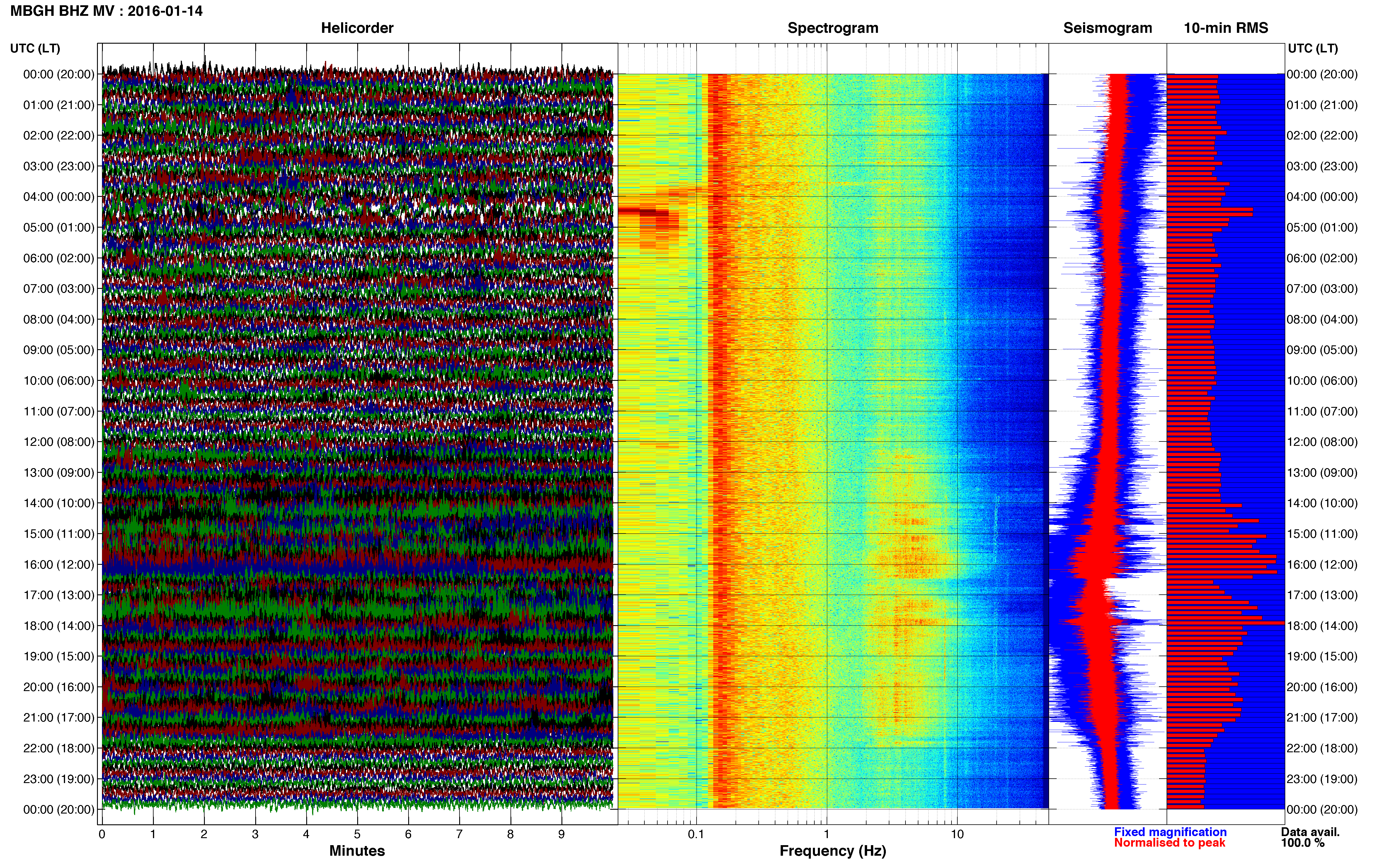
Task: Click the 'UTC (LT)' label beside the RMS panel
Action: (1313, 48)
